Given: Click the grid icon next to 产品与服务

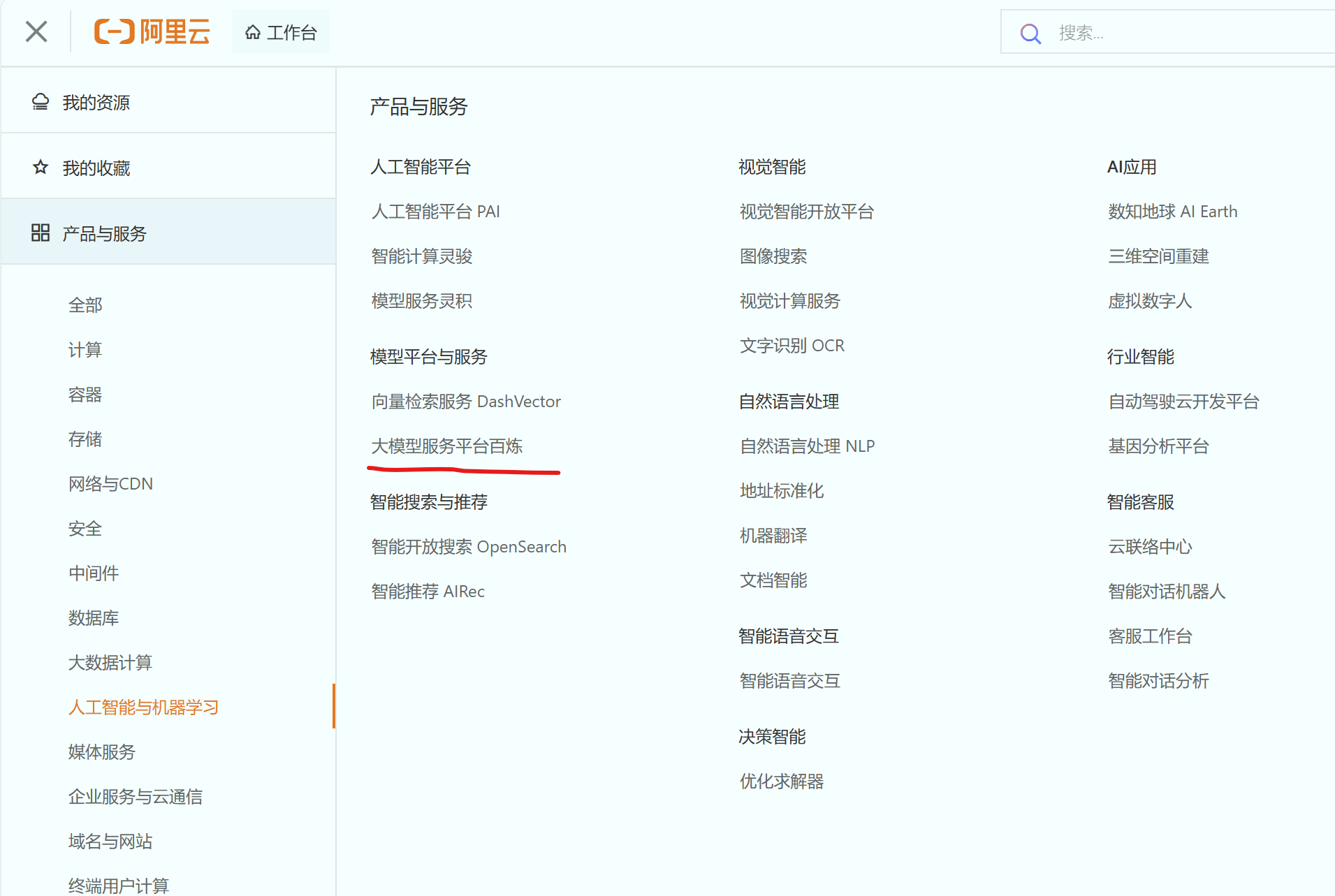Looking at the screenshot, I should 41,233.
